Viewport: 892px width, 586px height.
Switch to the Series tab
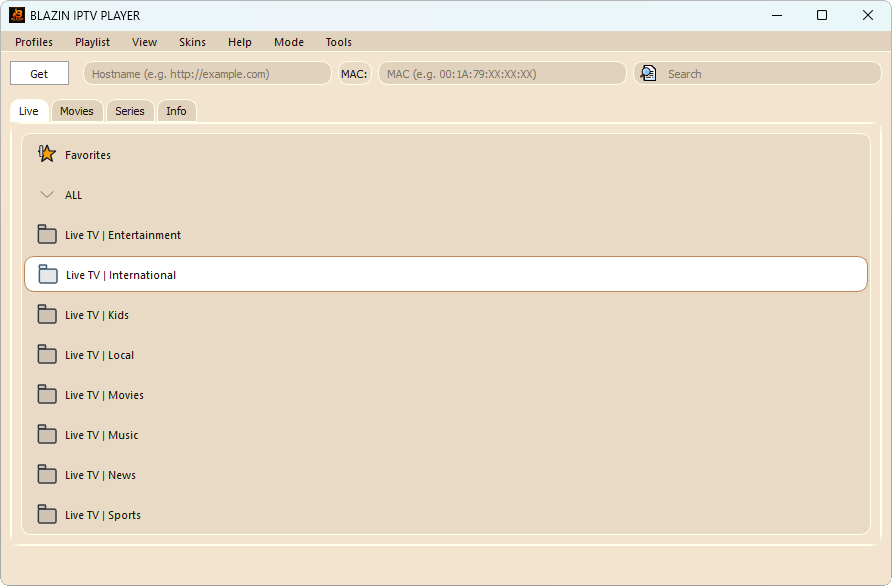[x=130, y=111]
